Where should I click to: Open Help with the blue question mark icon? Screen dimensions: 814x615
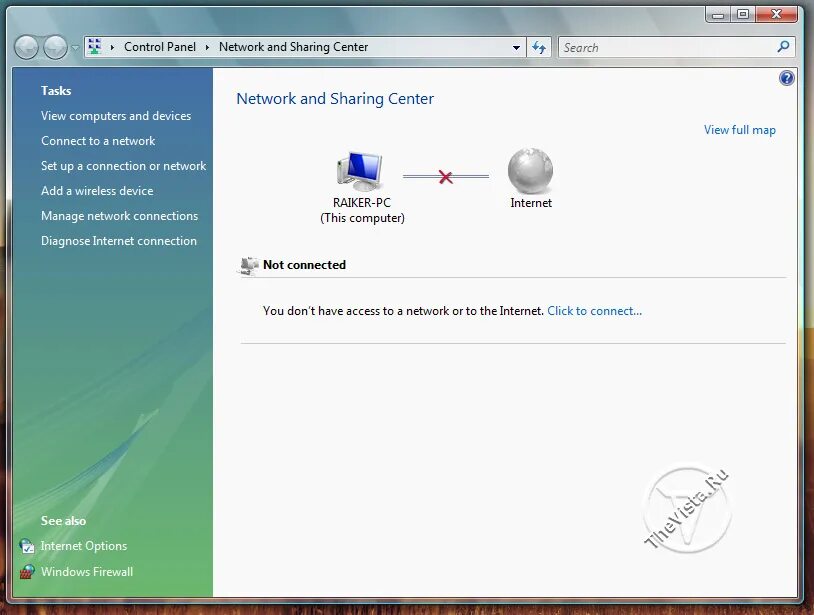[786, 78]
